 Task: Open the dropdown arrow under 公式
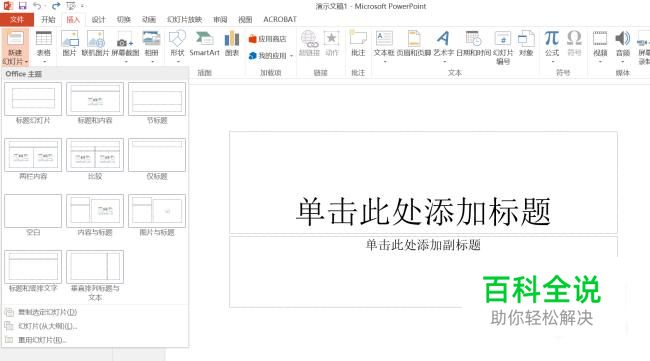(552, 62)
